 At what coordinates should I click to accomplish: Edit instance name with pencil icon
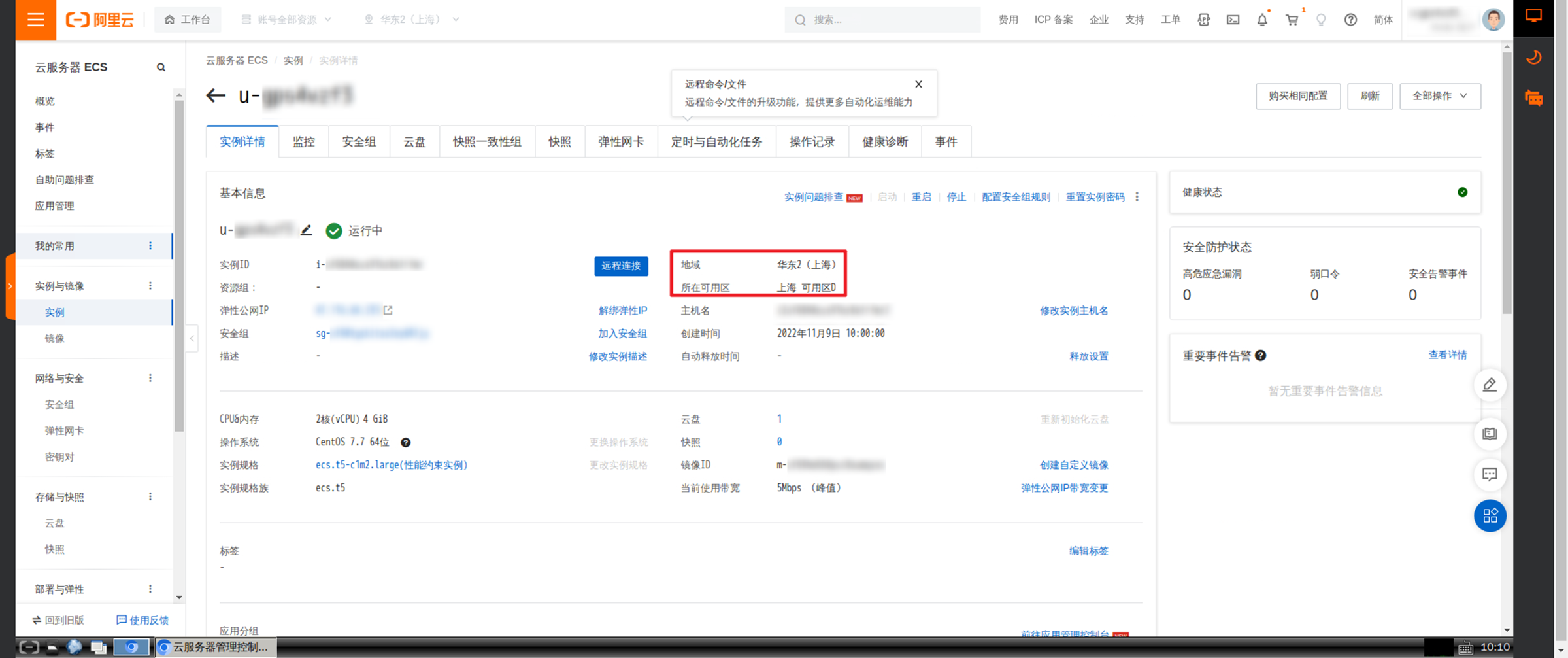click(x=306, y=230)
